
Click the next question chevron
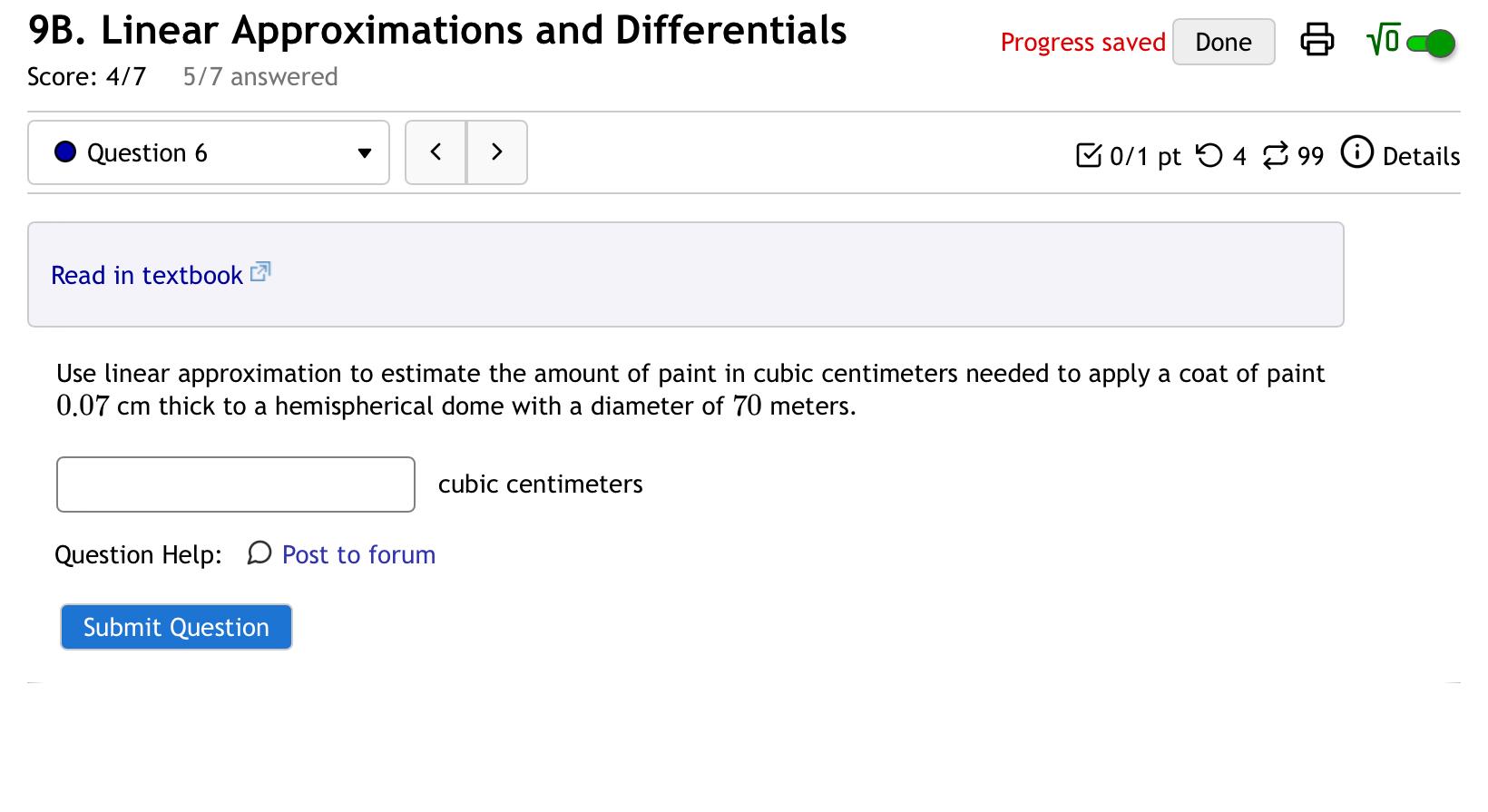coord(496,152)
